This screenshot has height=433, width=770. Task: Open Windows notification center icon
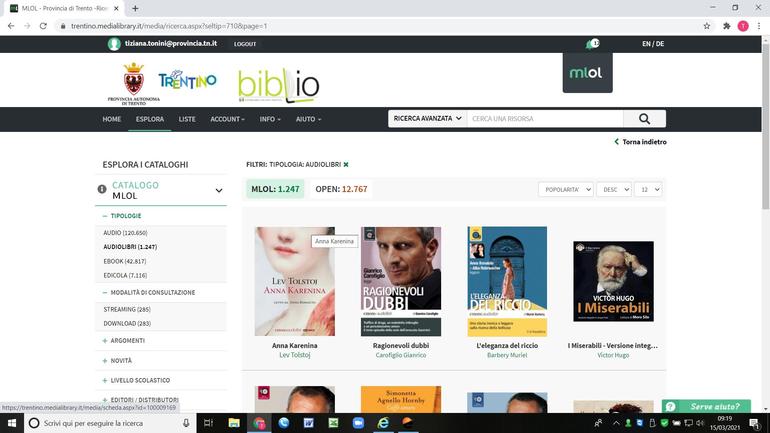pos(754,423)
